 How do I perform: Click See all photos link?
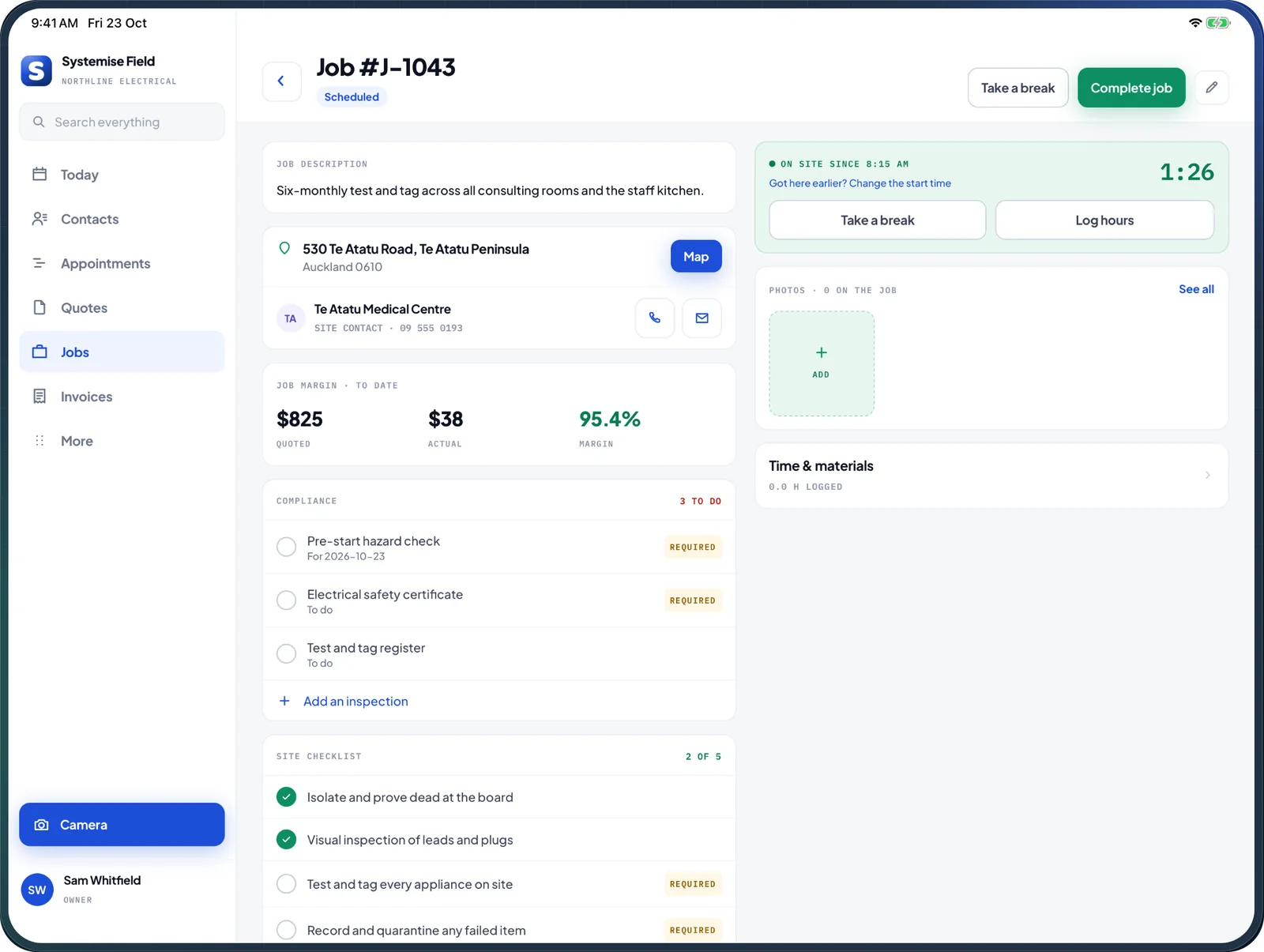pos(1196,289)
